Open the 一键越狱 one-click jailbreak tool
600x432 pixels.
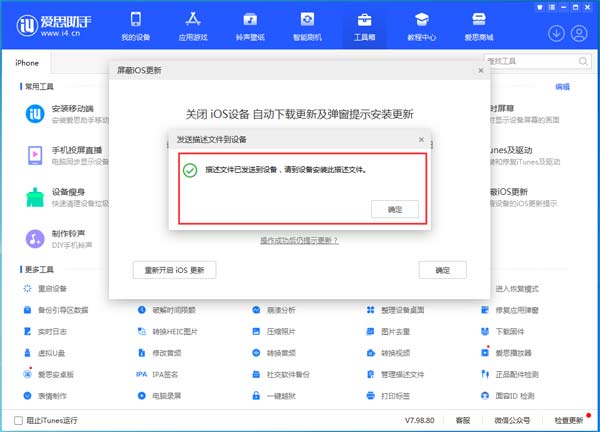pos(274,396)
